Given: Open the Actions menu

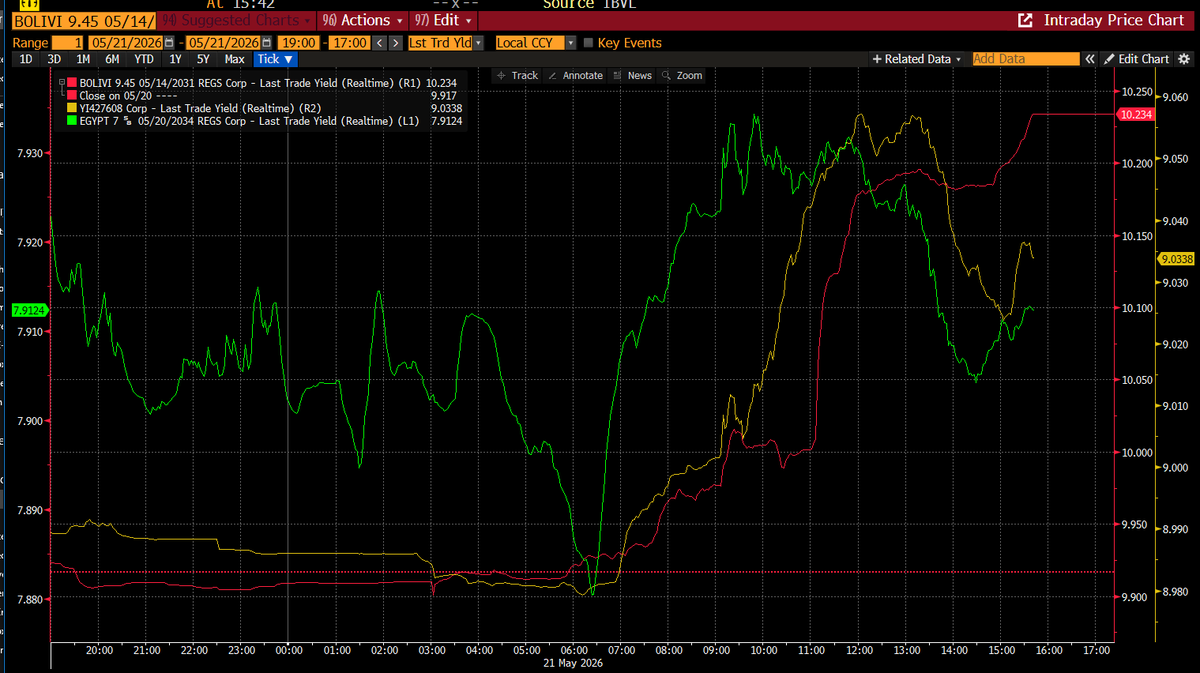Looking at the screenshot, I should coord(361,20).
